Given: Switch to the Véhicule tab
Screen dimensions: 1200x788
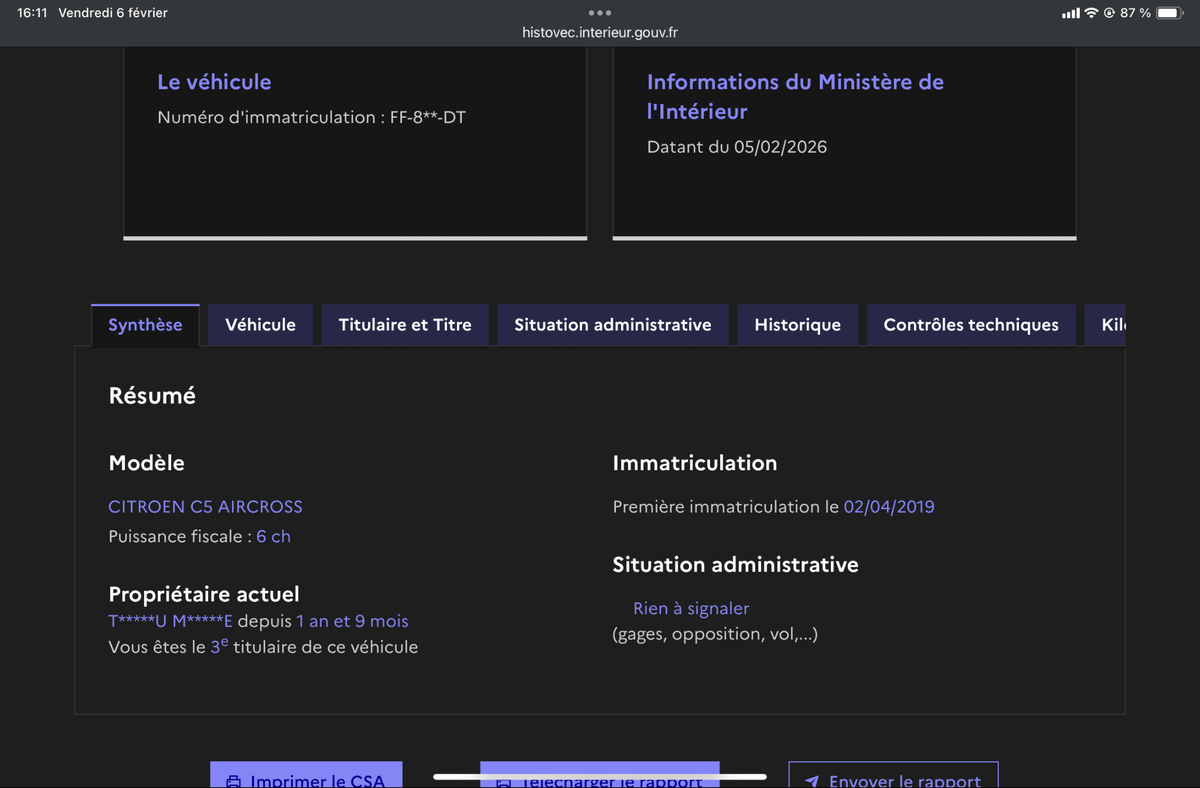Looking at the screenshot, I should [260, 324].
